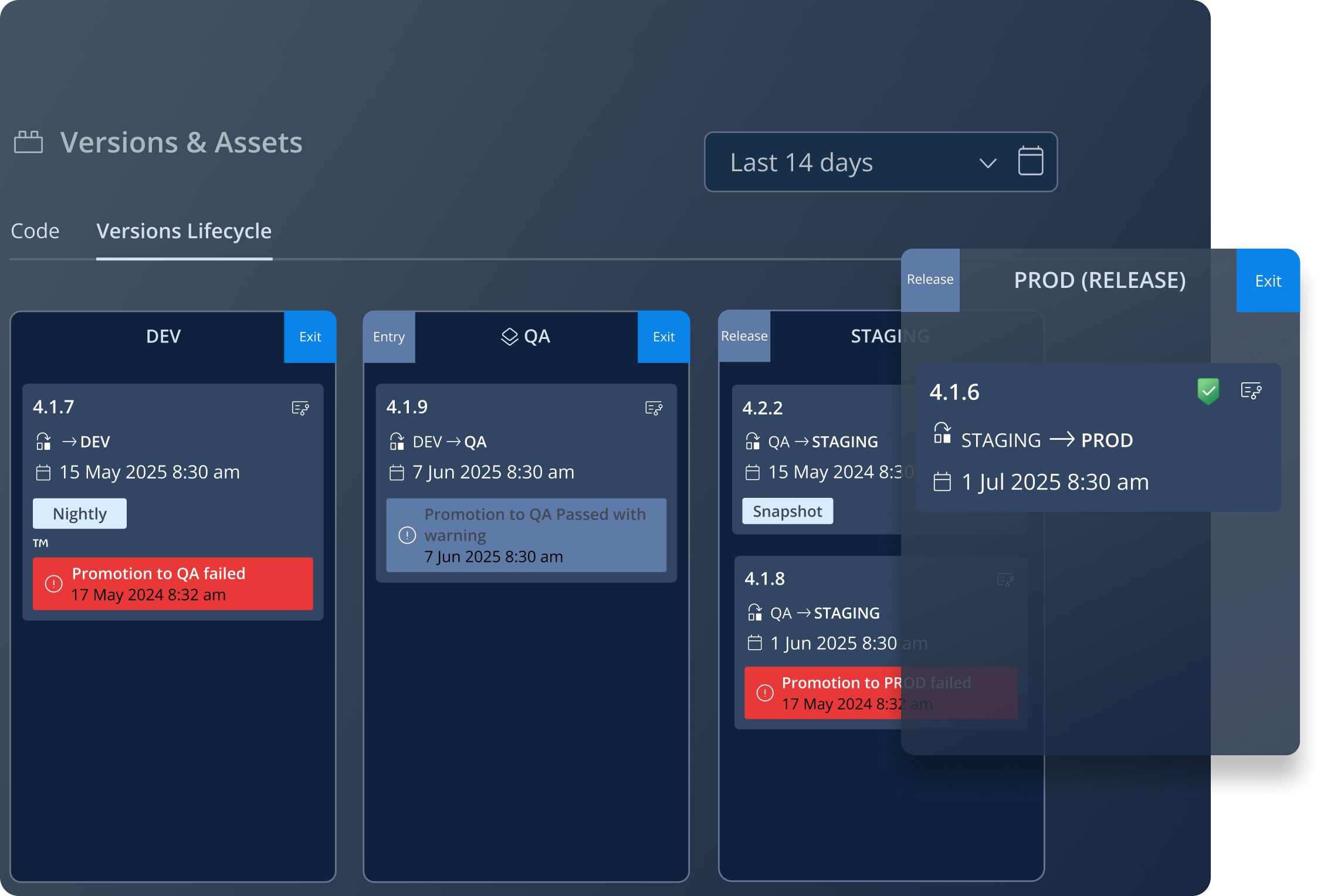Open the notes icon on version 4.1.7
Screen dimensions: 1324x896
tap(299, 408)
